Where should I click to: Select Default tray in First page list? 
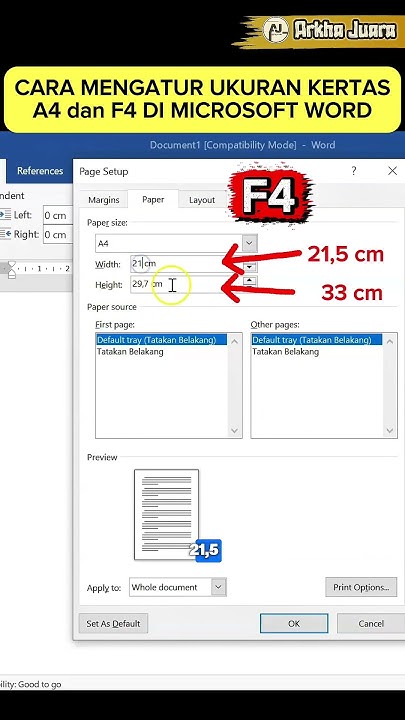[x=162, y=340]
